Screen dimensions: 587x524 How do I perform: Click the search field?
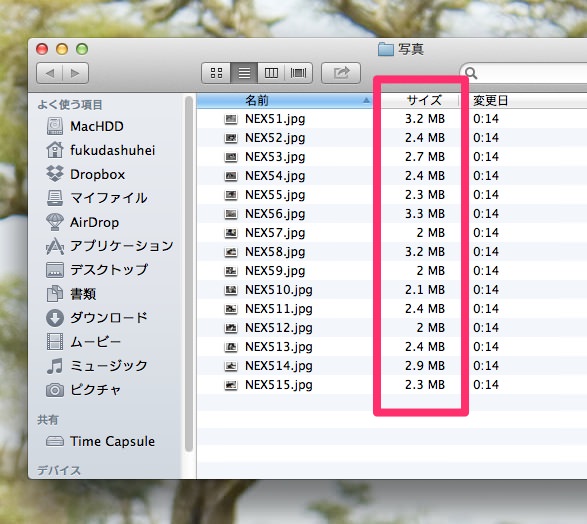point(524,73)
